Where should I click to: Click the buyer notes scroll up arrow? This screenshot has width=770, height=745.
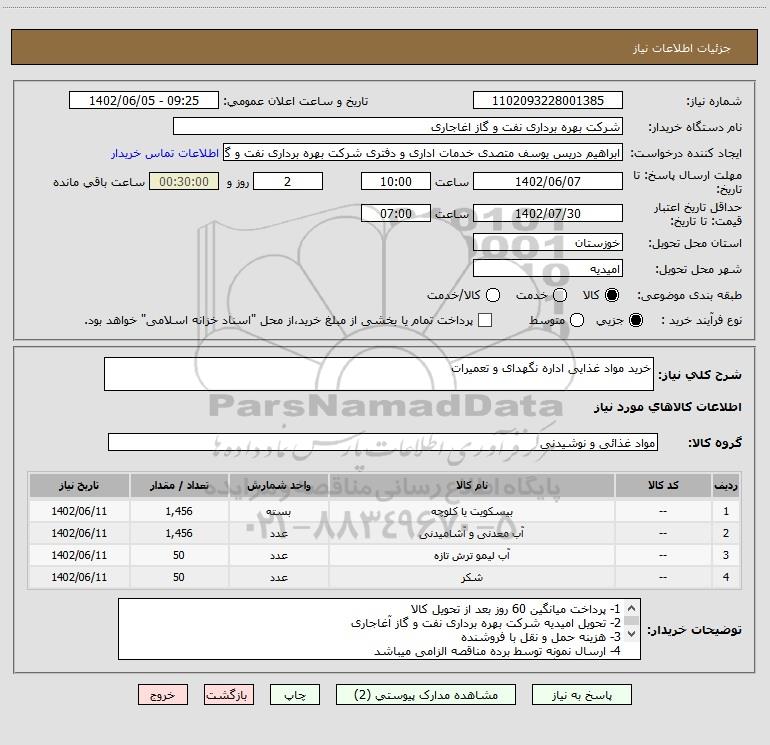(x=632, y=607)
